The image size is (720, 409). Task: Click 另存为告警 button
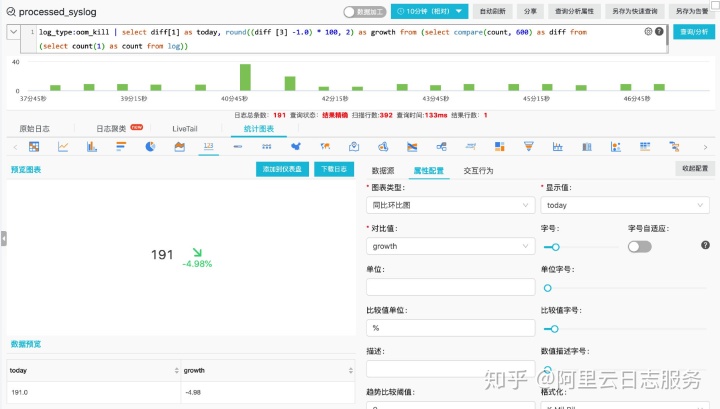pos(692,11)
